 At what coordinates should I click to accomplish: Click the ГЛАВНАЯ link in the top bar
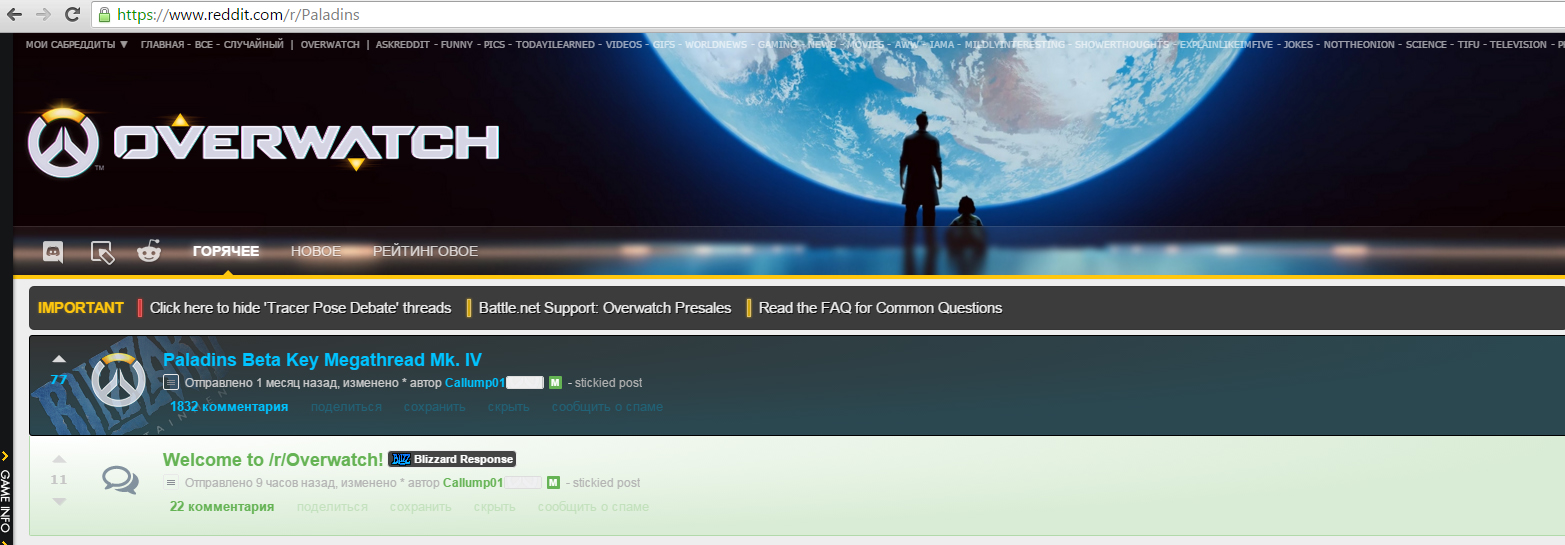pos(163,44)
